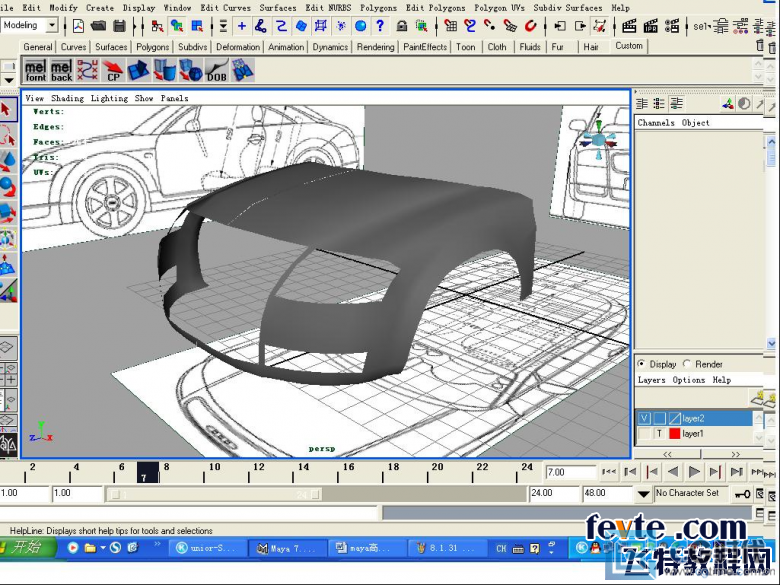Image resolution: width=780 pixels, height=585 pixels.
Task: Click the CP red arrow shelf icon
Action: point(113,70)
